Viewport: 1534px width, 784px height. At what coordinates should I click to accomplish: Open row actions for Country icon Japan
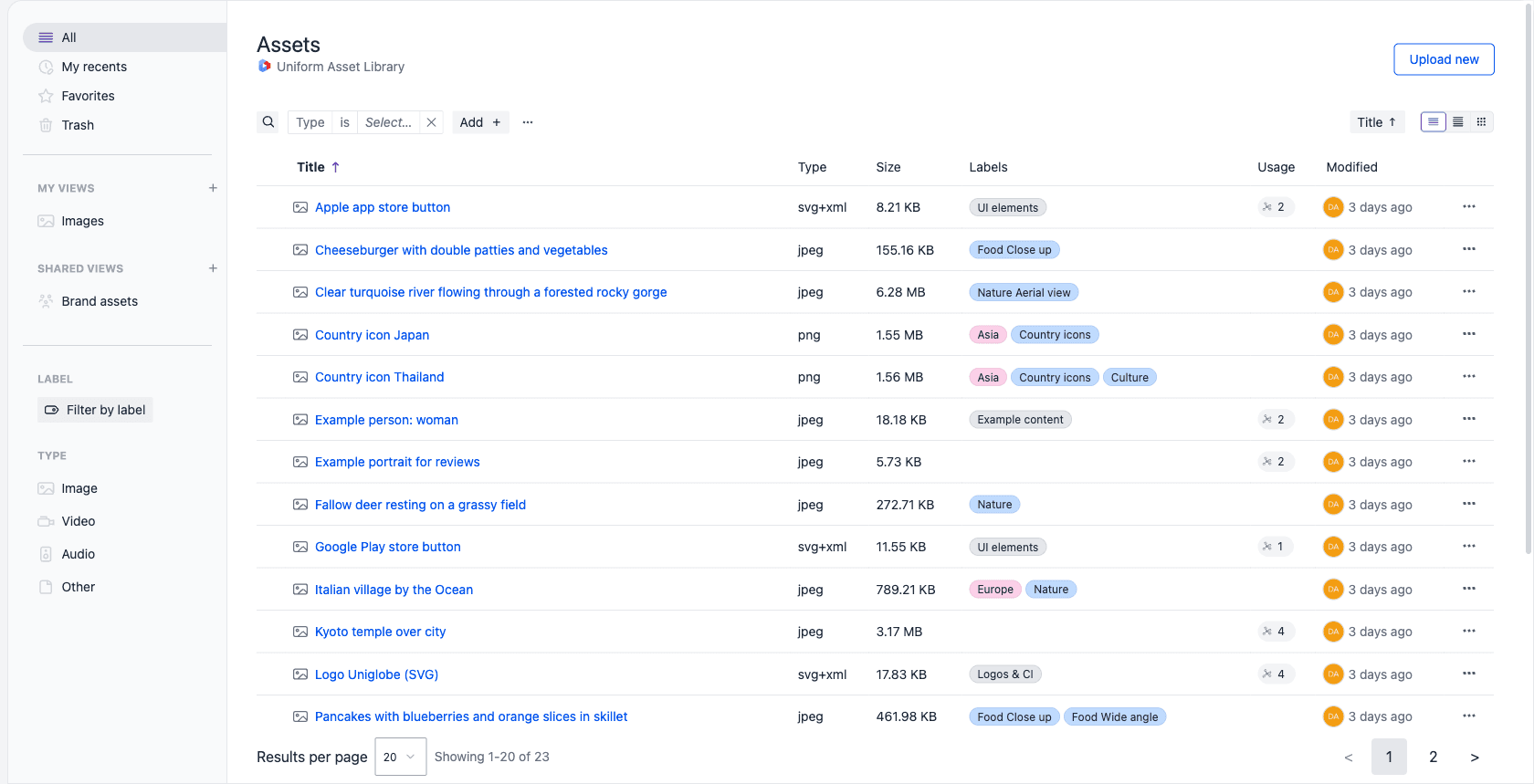click(x=1468, y=334)
